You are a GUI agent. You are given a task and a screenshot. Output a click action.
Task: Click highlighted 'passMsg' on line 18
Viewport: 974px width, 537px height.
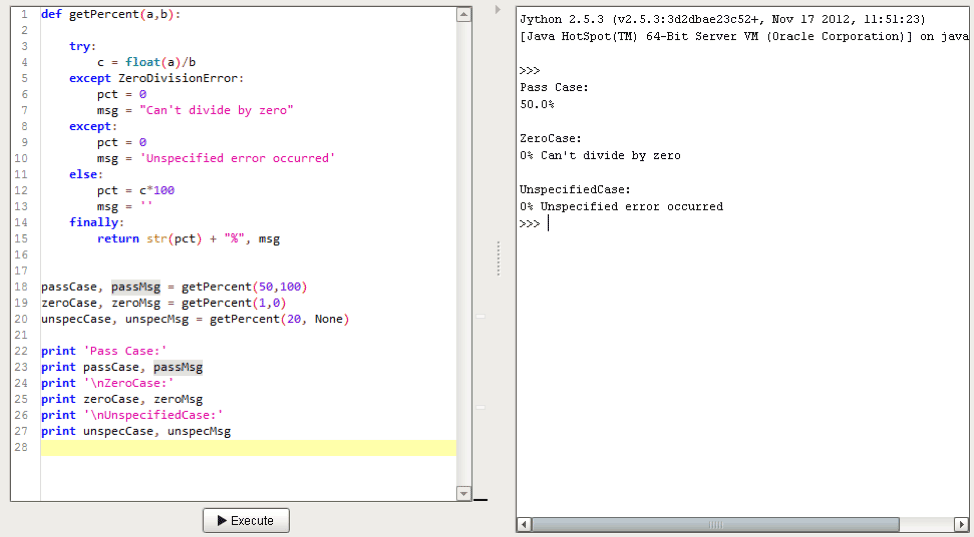click(136, 287)
